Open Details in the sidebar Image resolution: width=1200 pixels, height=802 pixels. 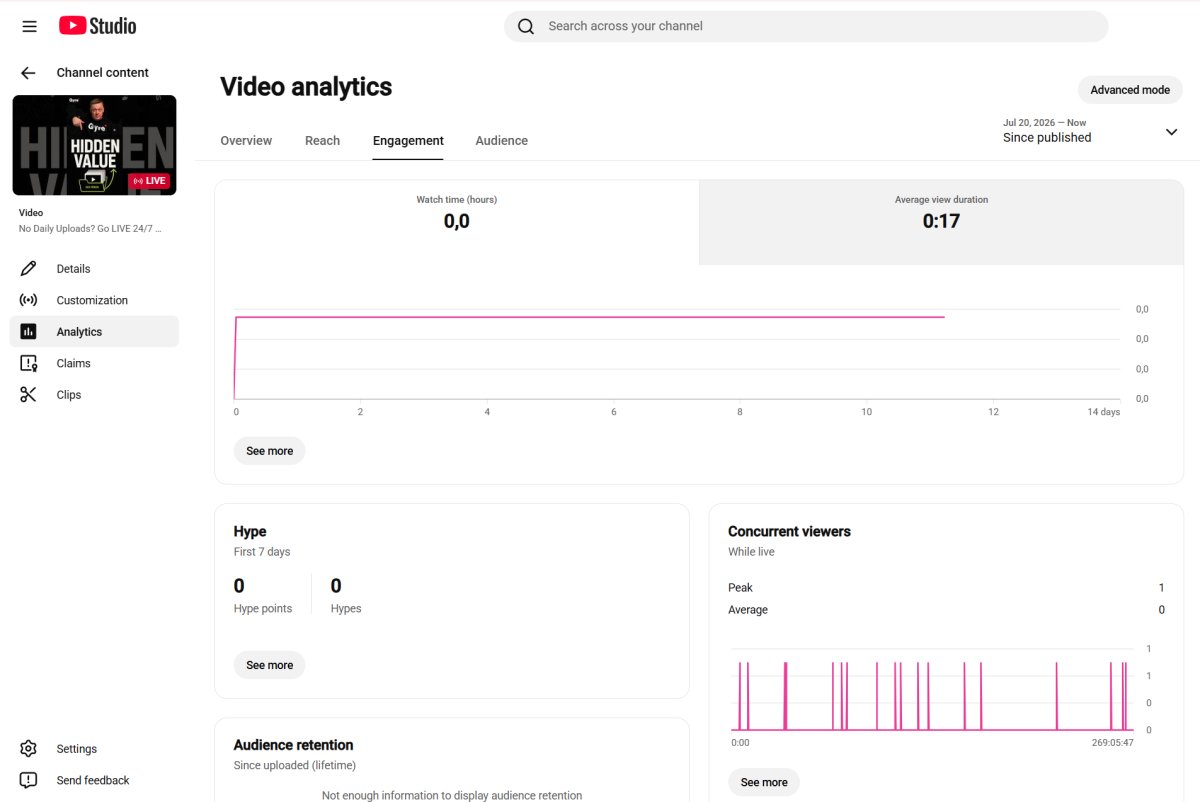[94, 269]
